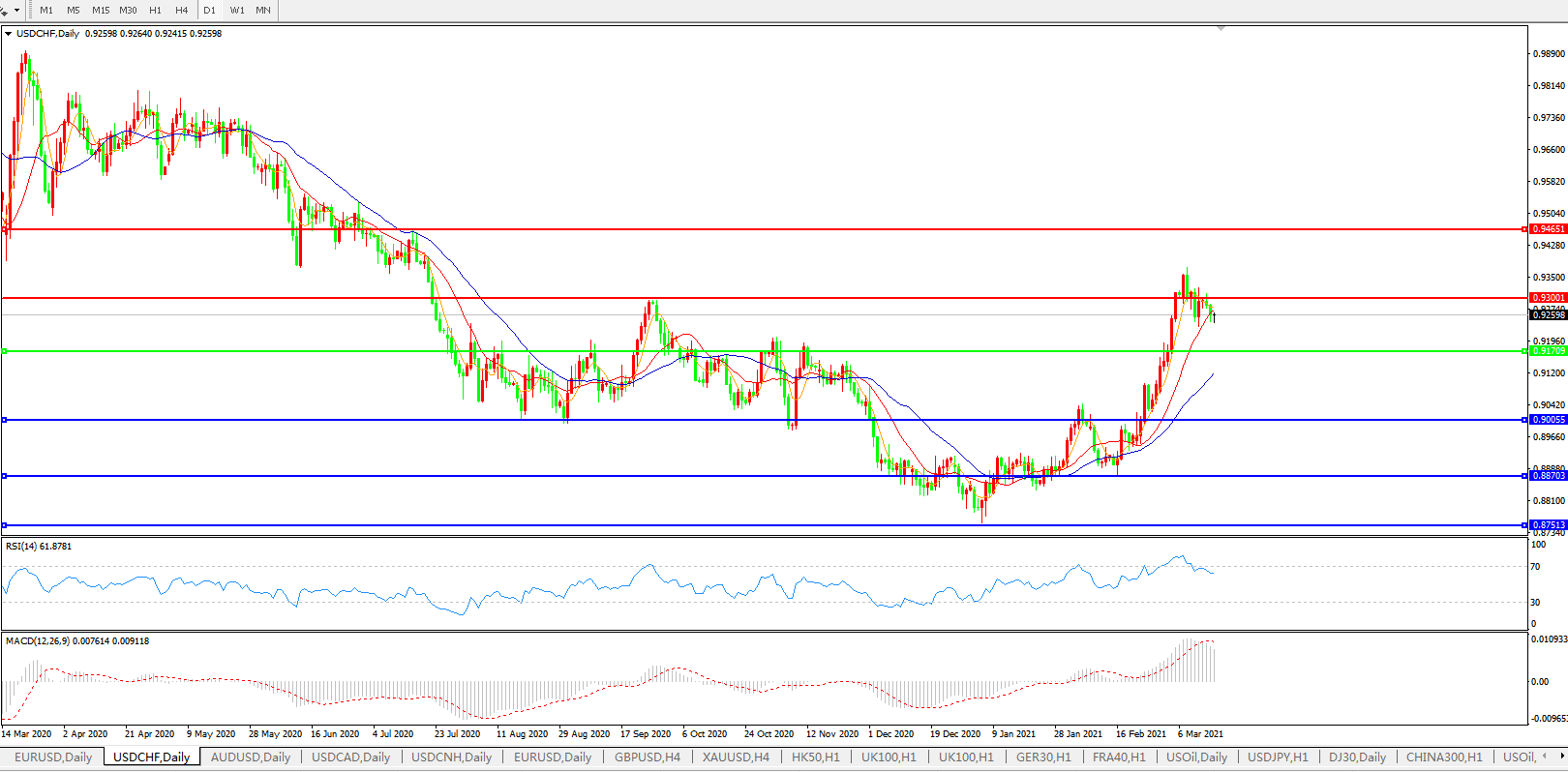Toggle the M30 timeframe button
The image size is (1568, 772).
tap(128, 10)
